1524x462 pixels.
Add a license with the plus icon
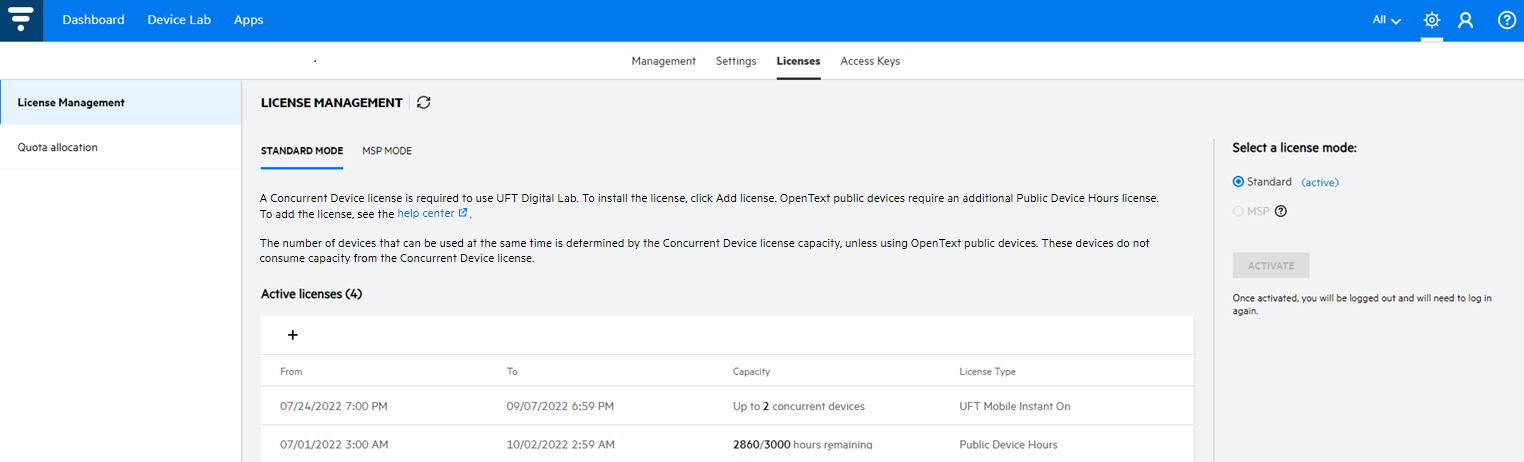click(x=293, y=335)
